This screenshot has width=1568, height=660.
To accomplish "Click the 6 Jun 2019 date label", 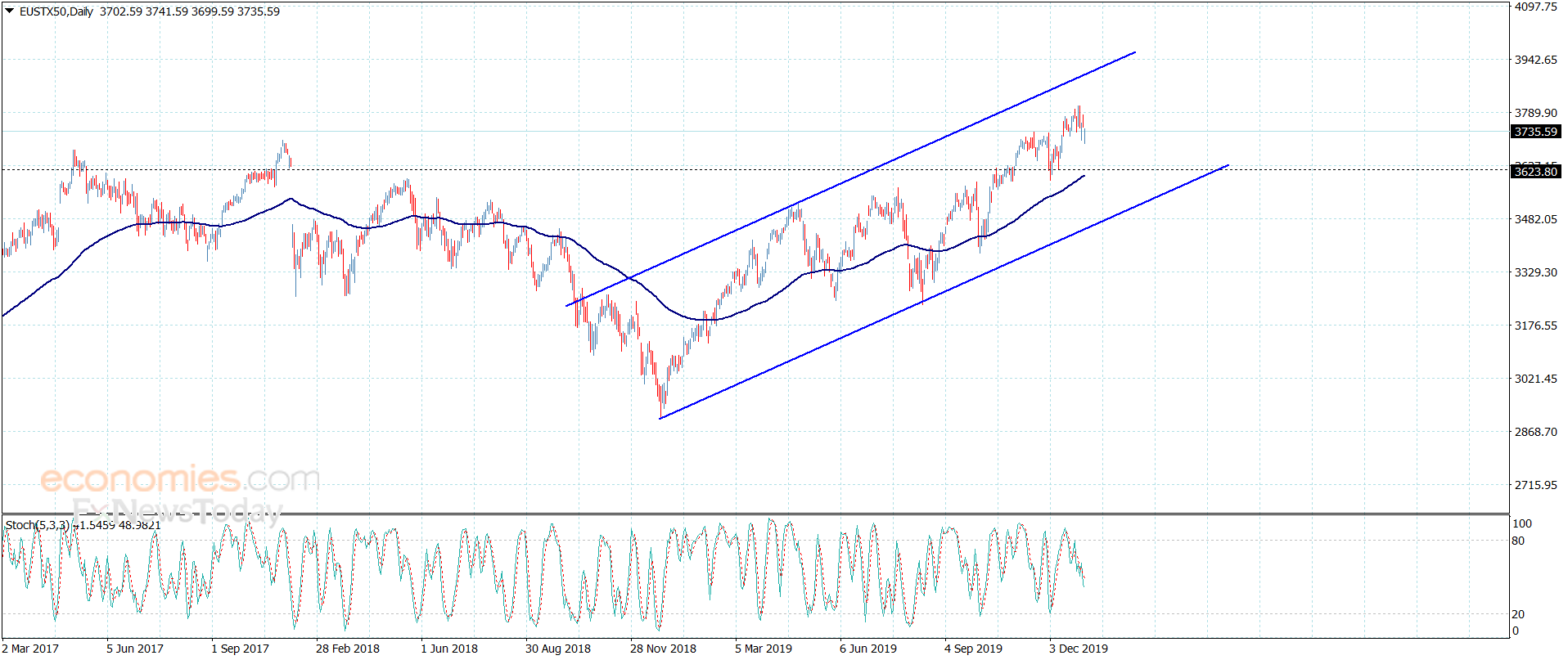I will [x=868, y=649].
